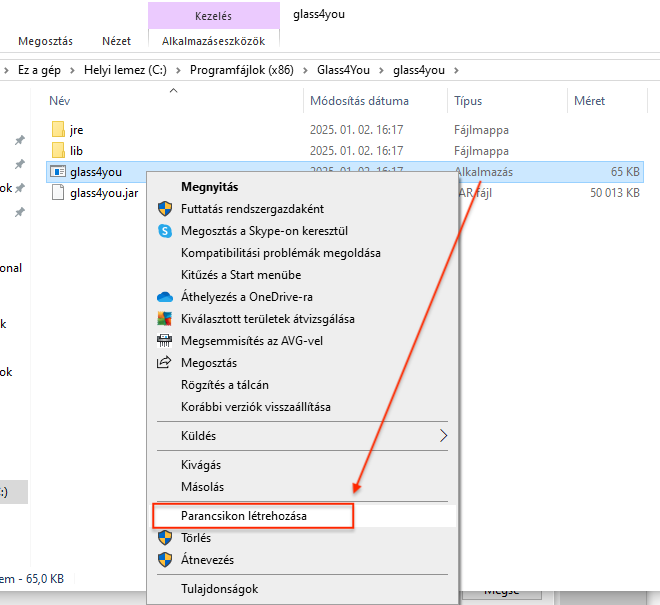Click the glass4you.jar file icon
This screenshot has width=660, height=605.
pyautogui.click(x=58, y=193)
